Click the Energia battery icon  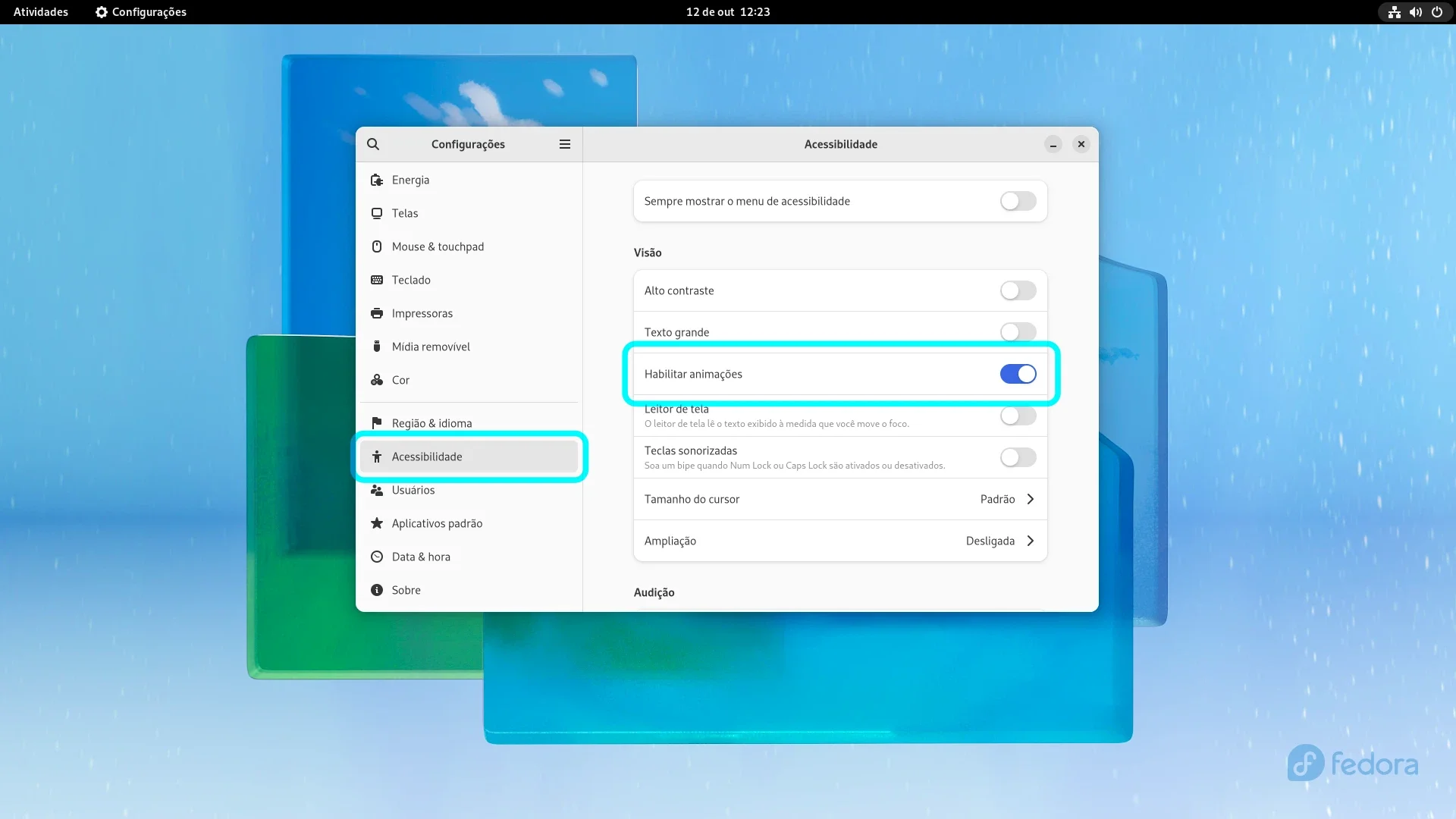tap(377, 180)
